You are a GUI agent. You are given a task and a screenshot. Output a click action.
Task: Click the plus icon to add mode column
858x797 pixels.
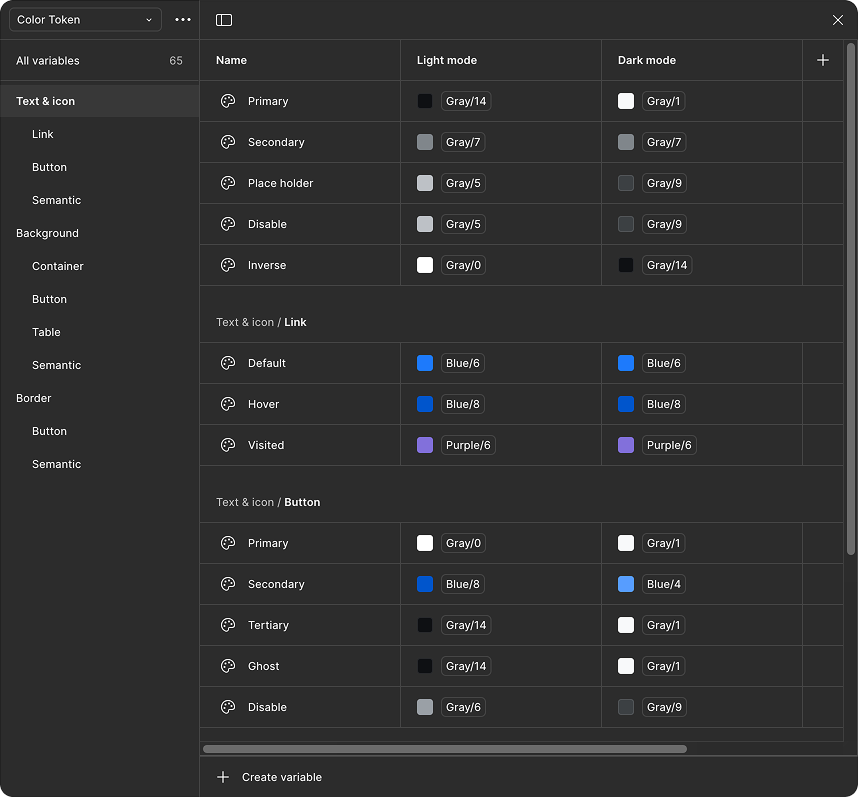point(822,60)
